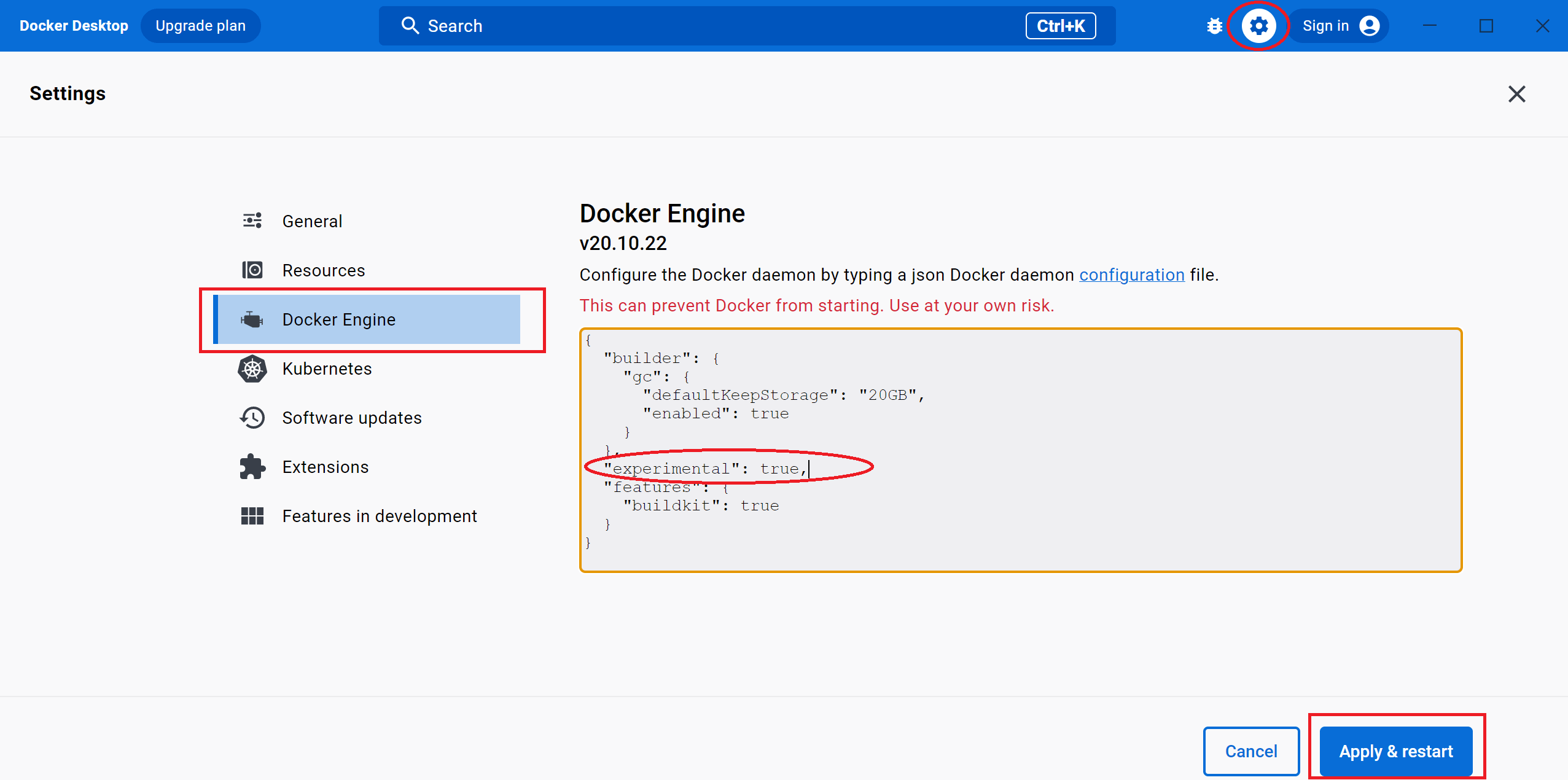Viewport: 1568px width, 780px height.
Task: Select the Docker Engine engine icon
Action: [252, 319]
